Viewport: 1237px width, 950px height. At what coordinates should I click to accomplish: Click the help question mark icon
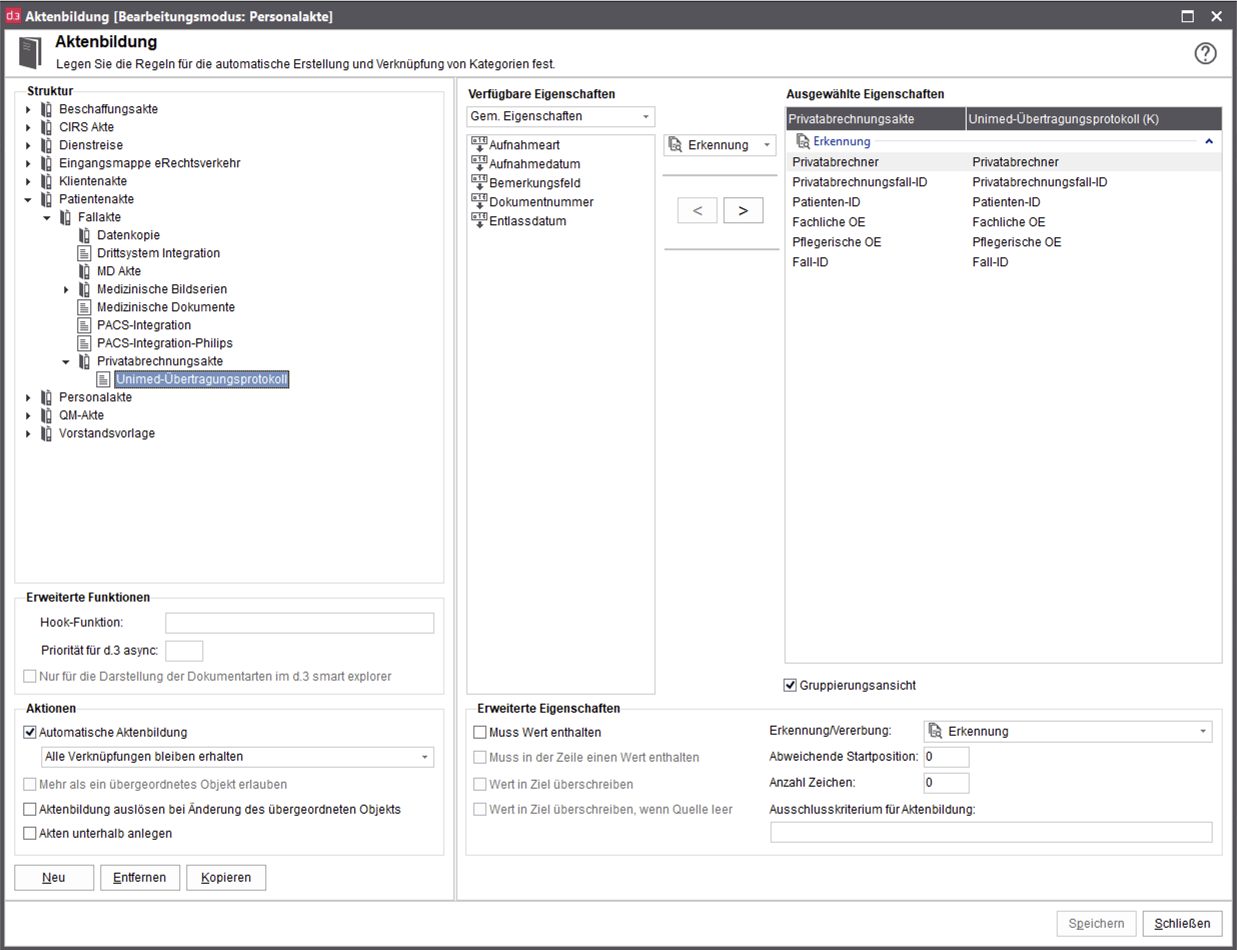(1205, 54)
